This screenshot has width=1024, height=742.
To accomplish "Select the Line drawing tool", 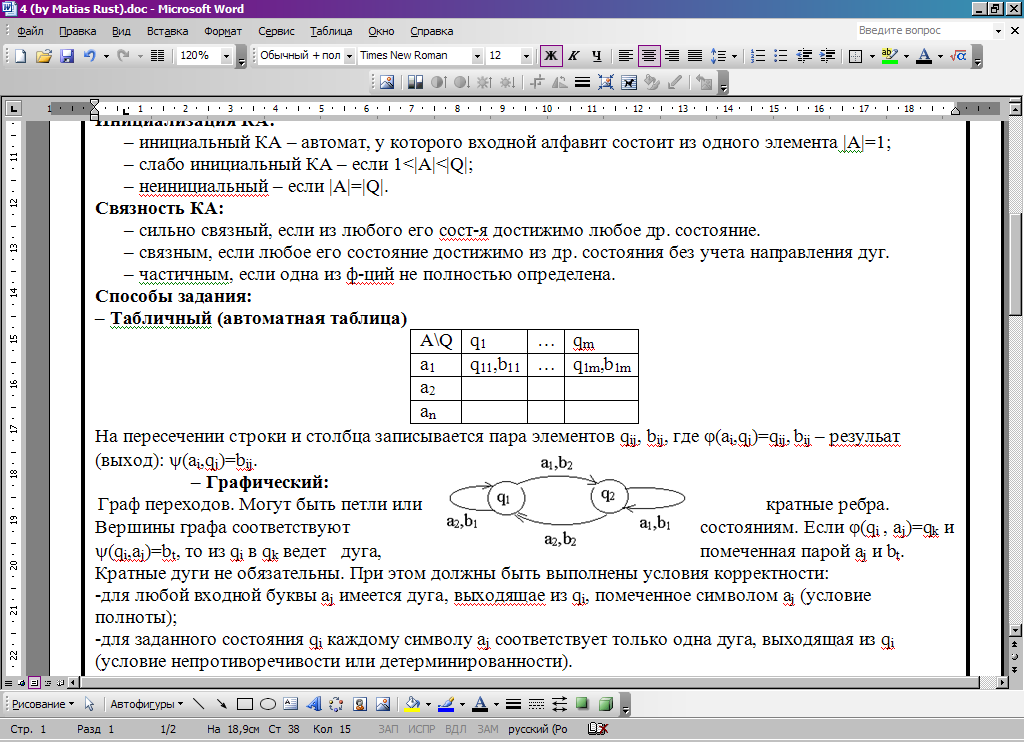I will tap(199, 704).
